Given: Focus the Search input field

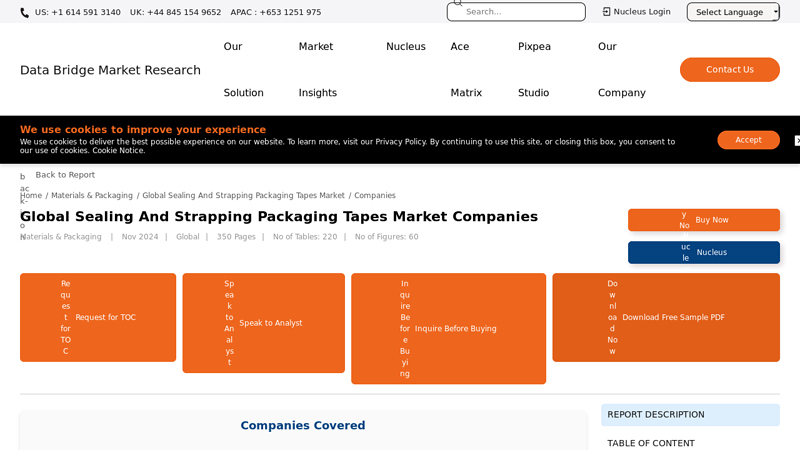Looking at the screenshot, I should tap(516, 12).
